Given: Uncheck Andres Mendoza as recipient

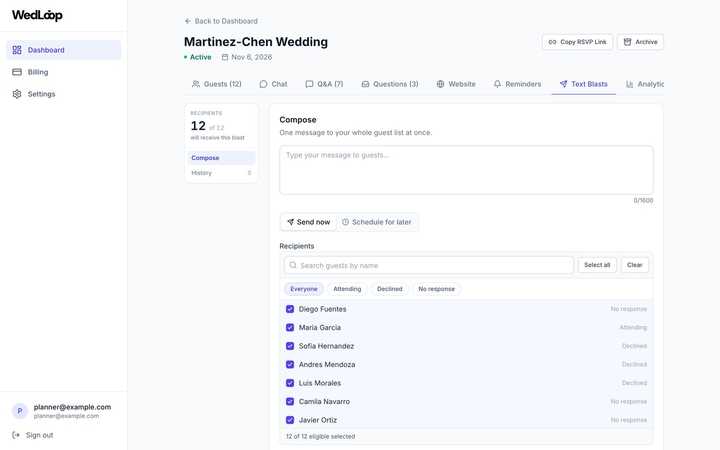Looking at the screenshot, I should pyautogui.click(x=290, y=364).
